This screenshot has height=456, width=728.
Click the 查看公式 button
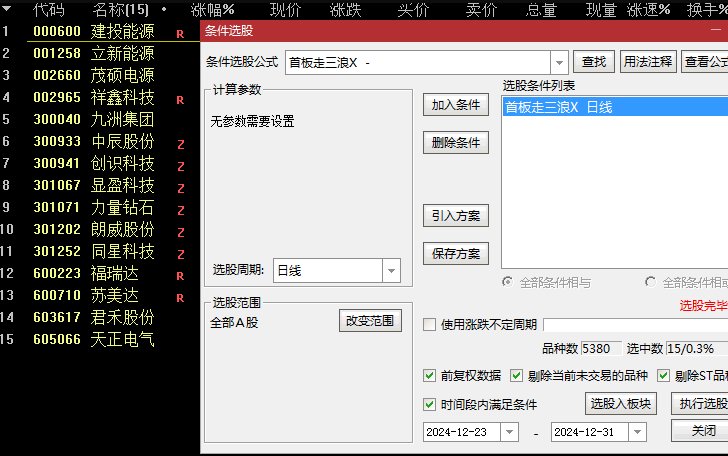[705, 62]
